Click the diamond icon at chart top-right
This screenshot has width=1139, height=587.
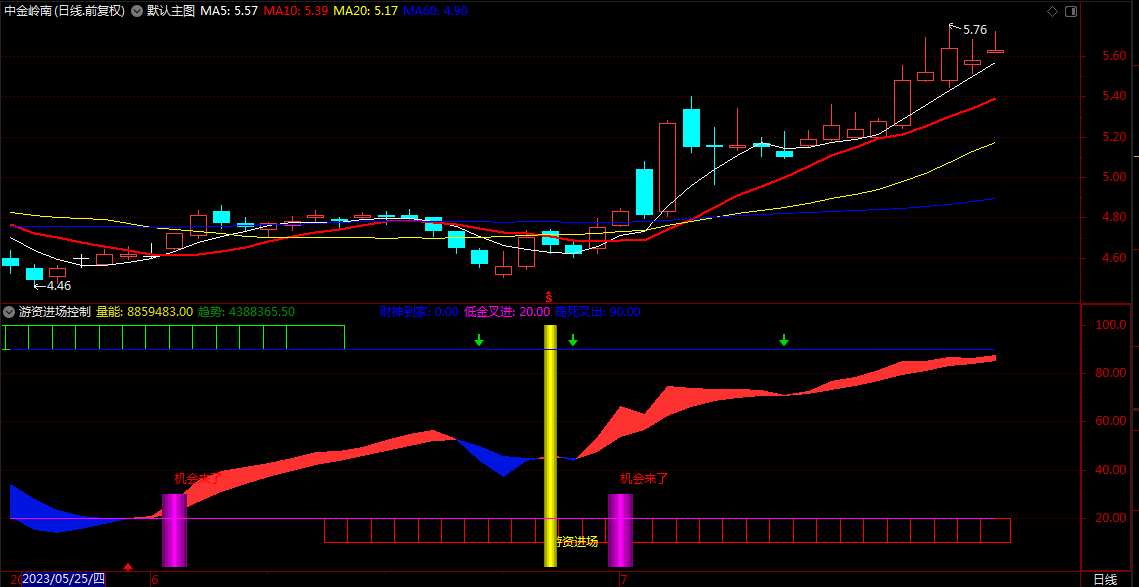(x=1052, y=12)
